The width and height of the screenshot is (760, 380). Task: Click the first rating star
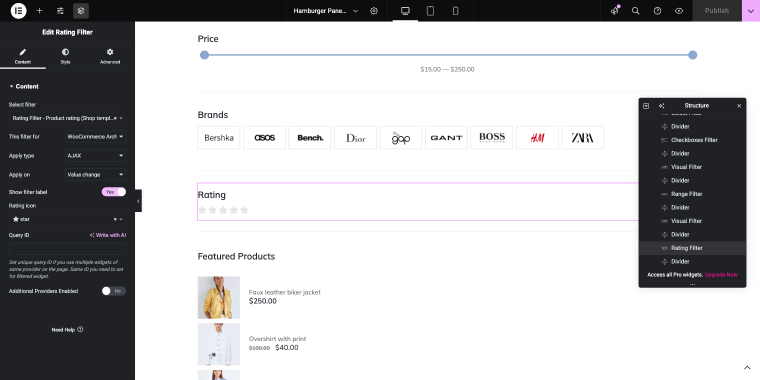202,210
